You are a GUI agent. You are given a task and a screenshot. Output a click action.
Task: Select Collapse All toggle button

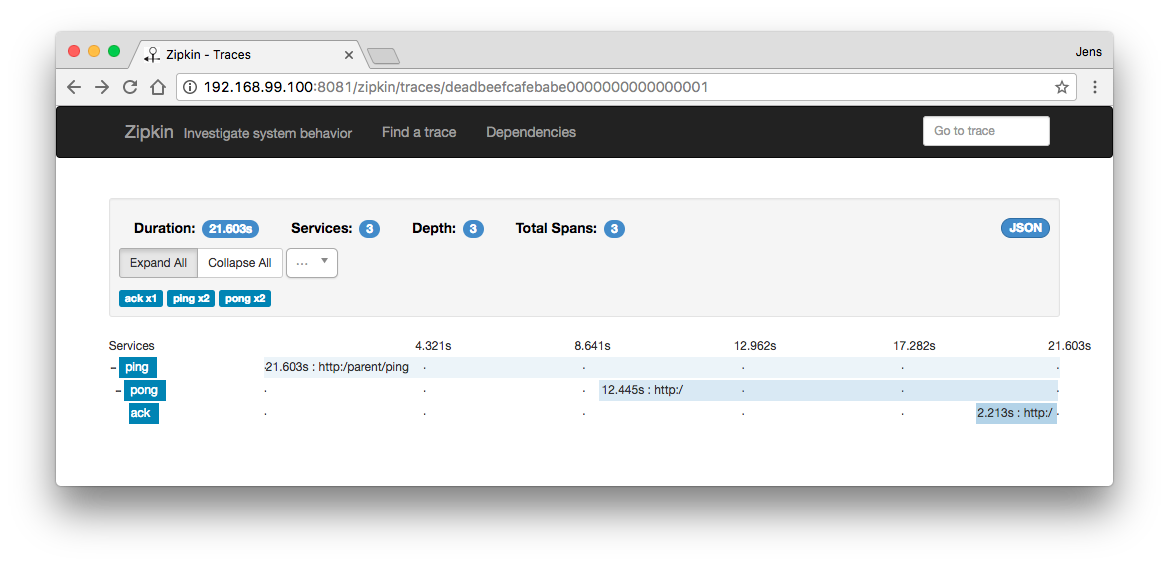click(x=239, y=262)
